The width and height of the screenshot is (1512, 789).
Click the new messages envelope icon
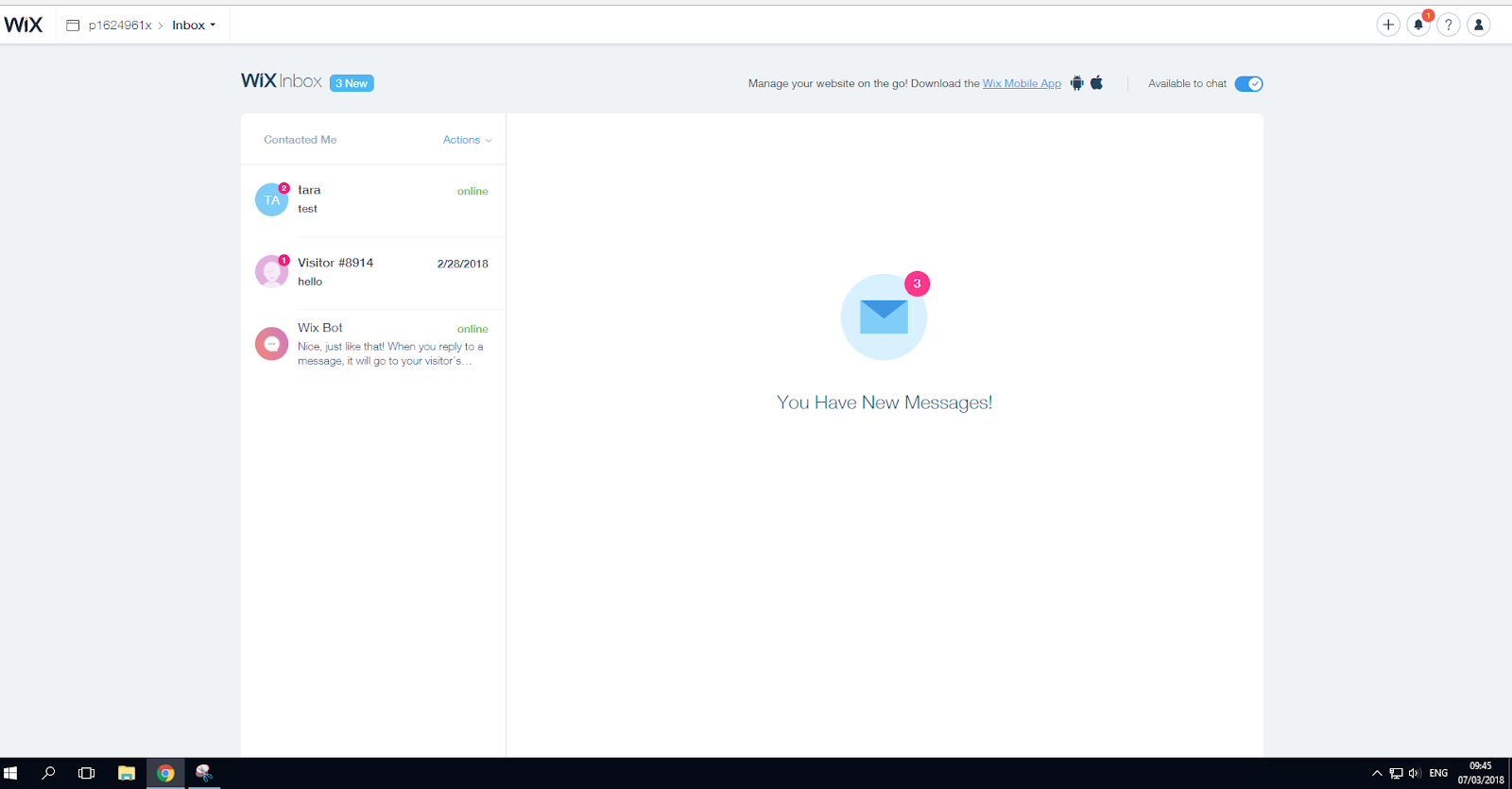[884, 317]
